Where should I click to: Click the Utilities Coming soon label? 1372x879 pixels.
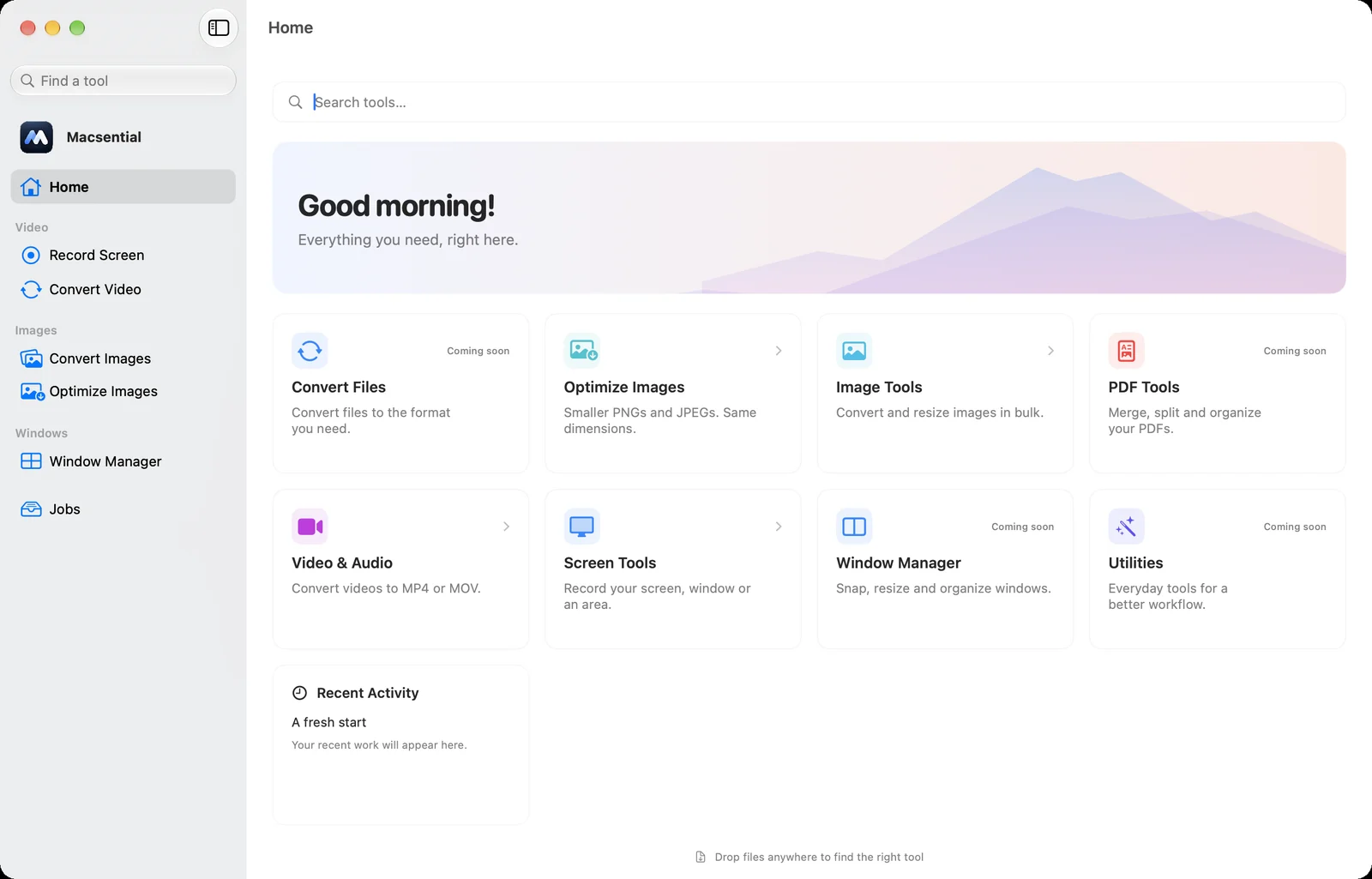point(1295,527)
